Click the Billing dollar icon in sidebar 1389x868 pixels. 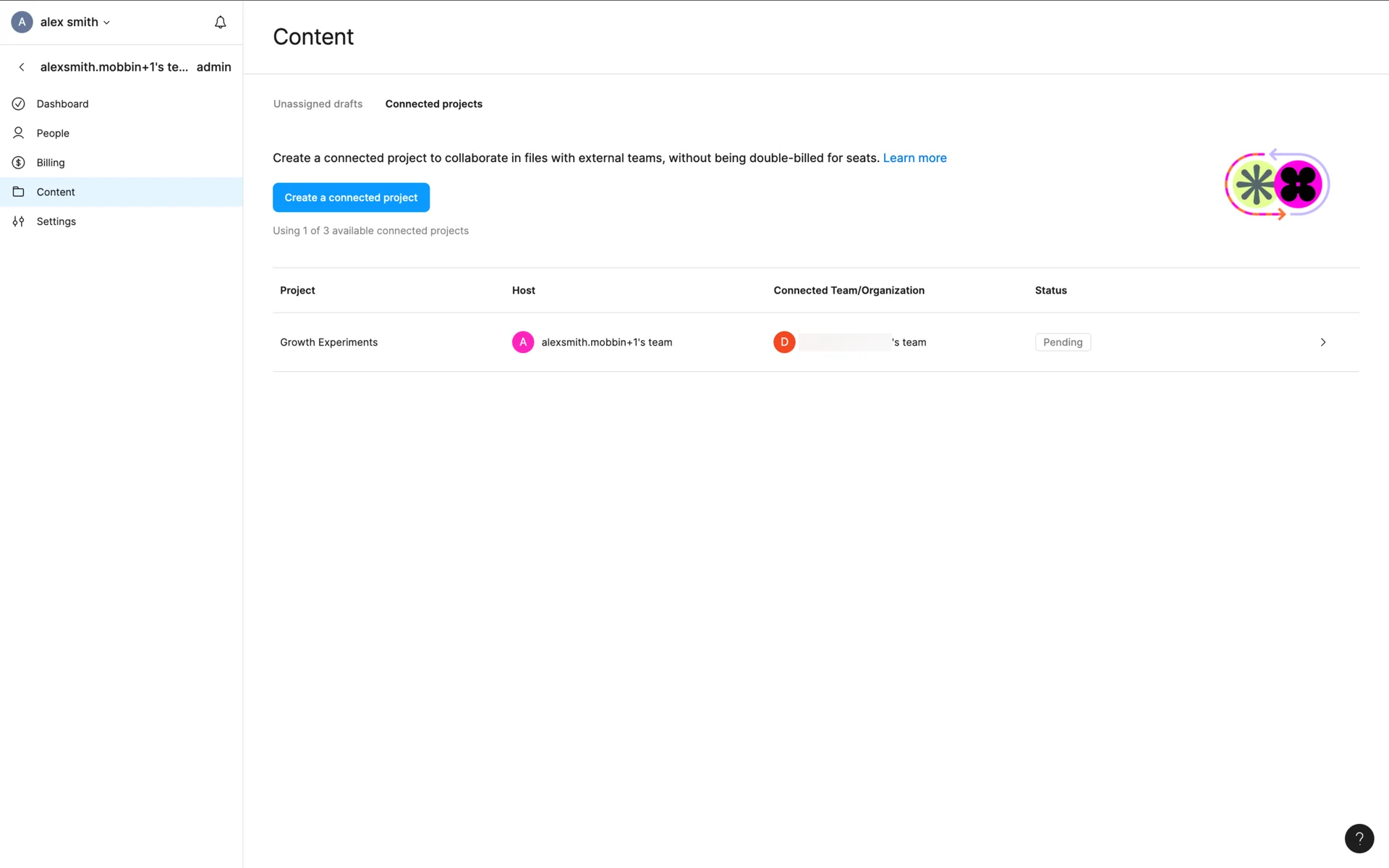click(19, 163)
